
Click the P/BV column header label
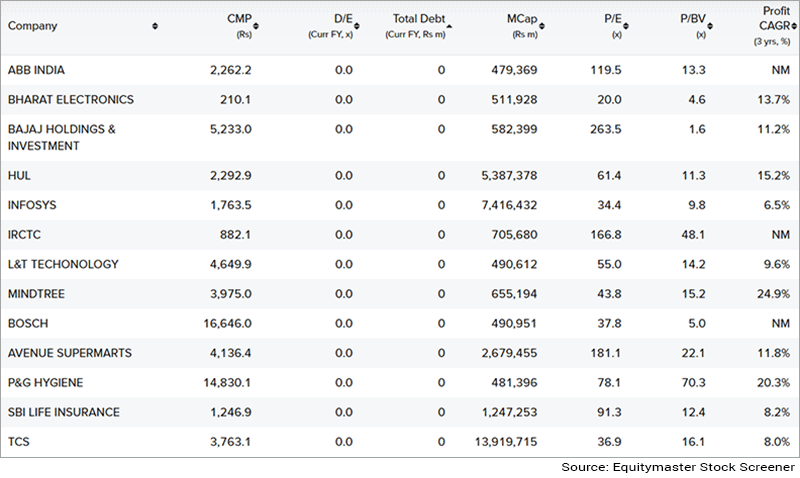(x=693, y=19)
